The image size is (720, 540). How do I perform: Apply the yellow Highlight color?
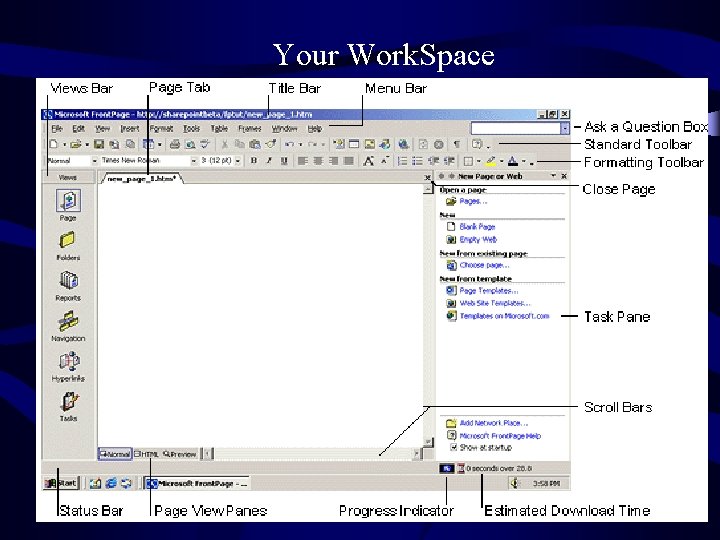pyautogui.click(x=490, y=161)
